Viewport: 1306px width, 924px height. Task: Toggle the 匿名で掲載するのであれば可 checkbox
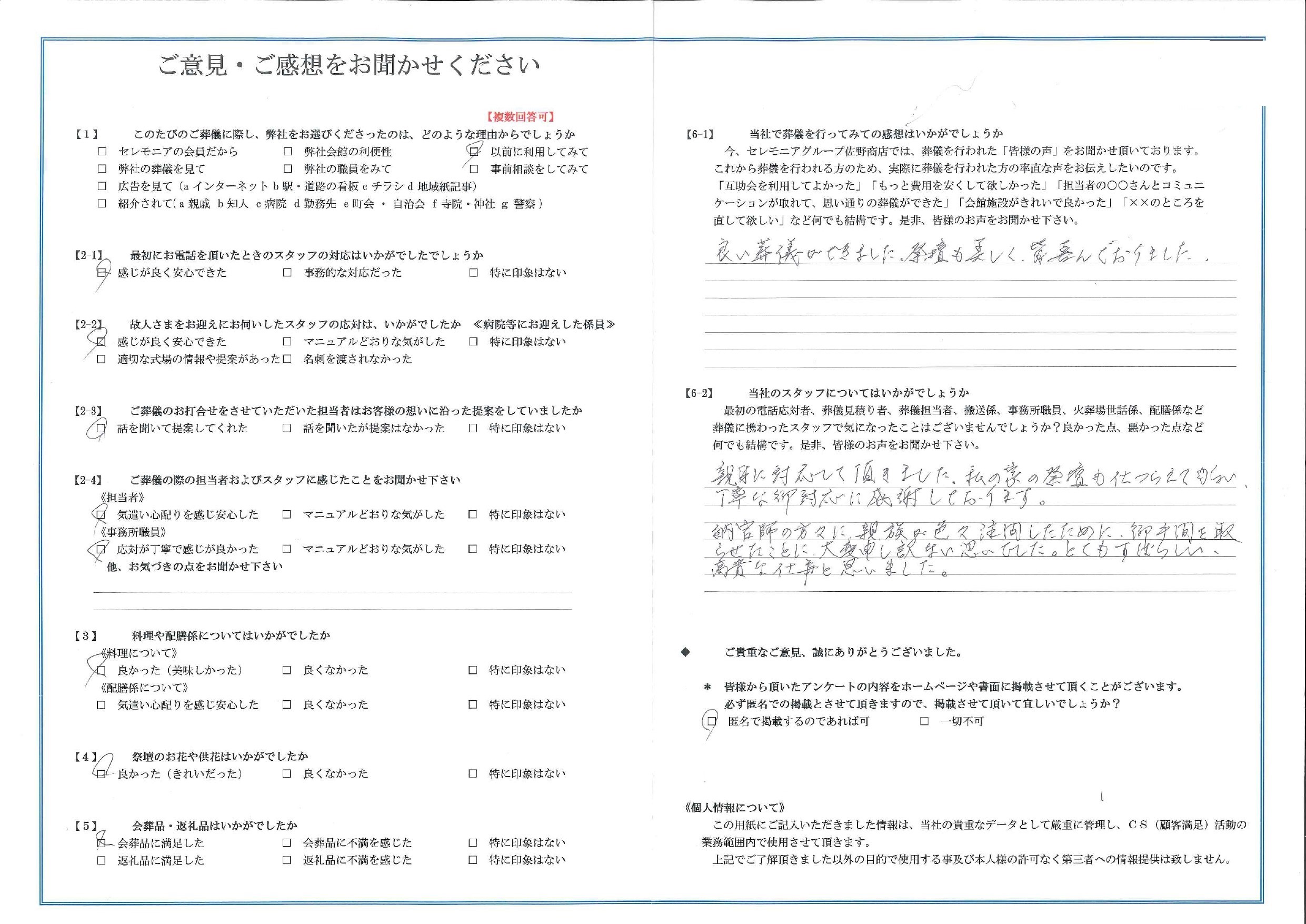point(712,721)
